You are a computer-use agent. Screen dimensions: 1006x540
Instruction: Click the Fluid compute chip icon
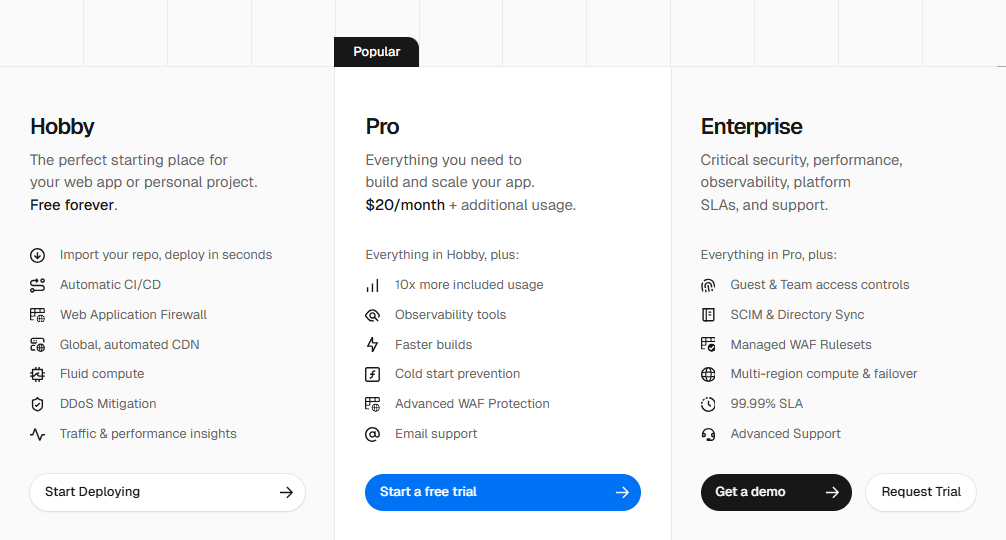click(x=38, y=374)
